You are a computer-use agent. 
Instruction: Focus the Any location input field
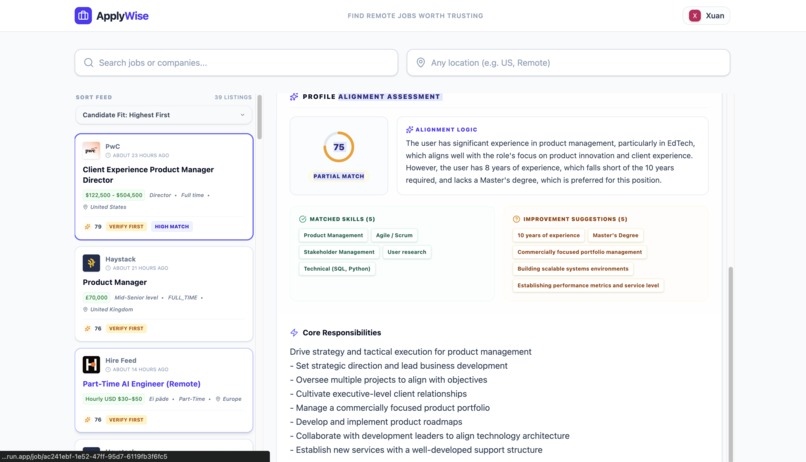click(569, 63)
